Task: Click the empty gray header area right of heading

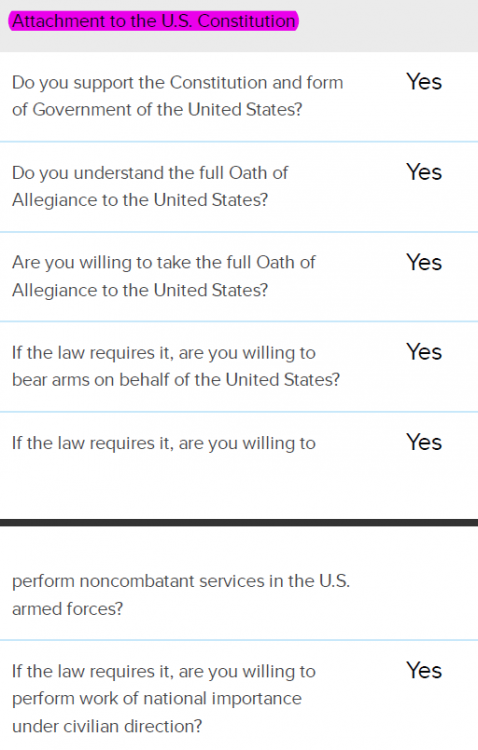Action: (388, 24)
